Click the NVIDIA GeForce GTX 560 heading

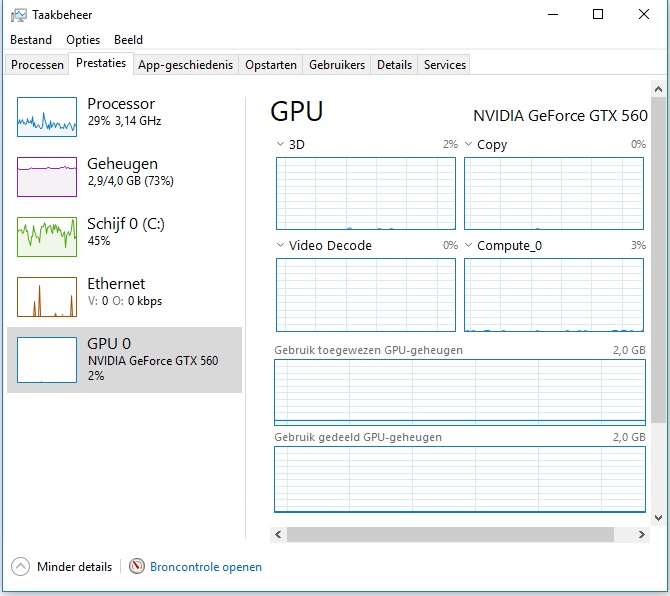click(x=560, y=116)
